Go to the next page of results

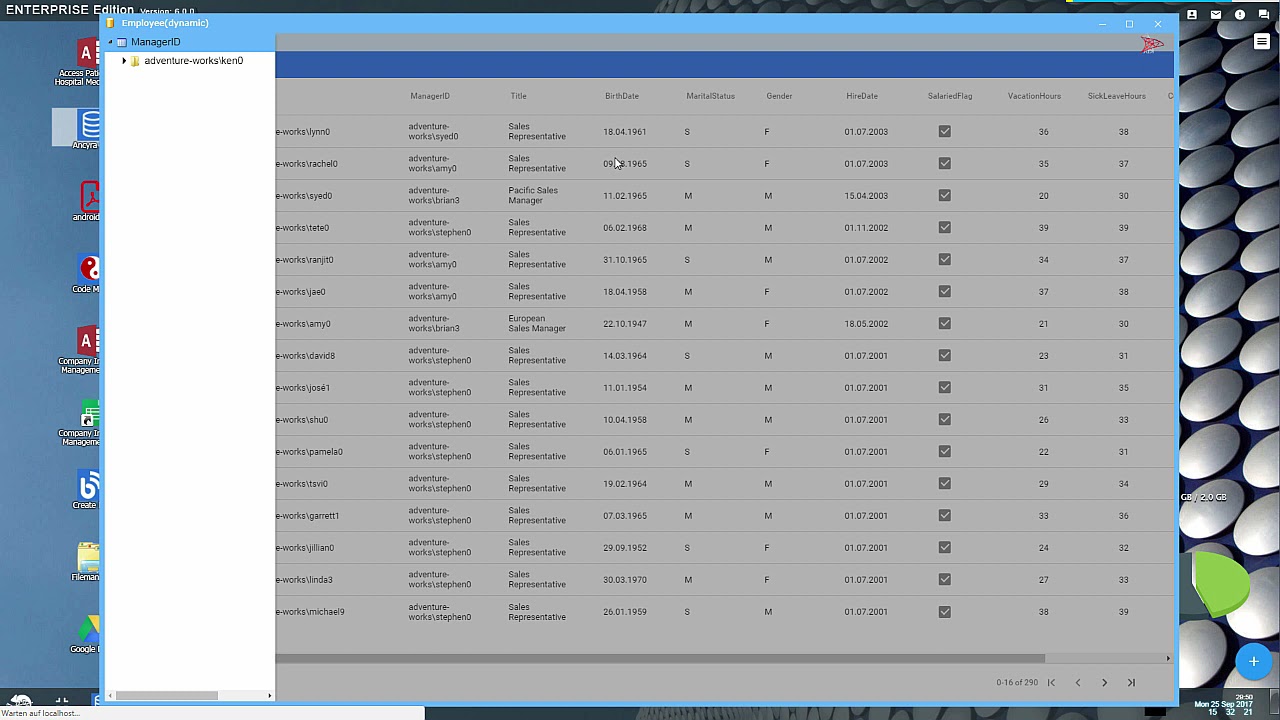pos(1104,682)
